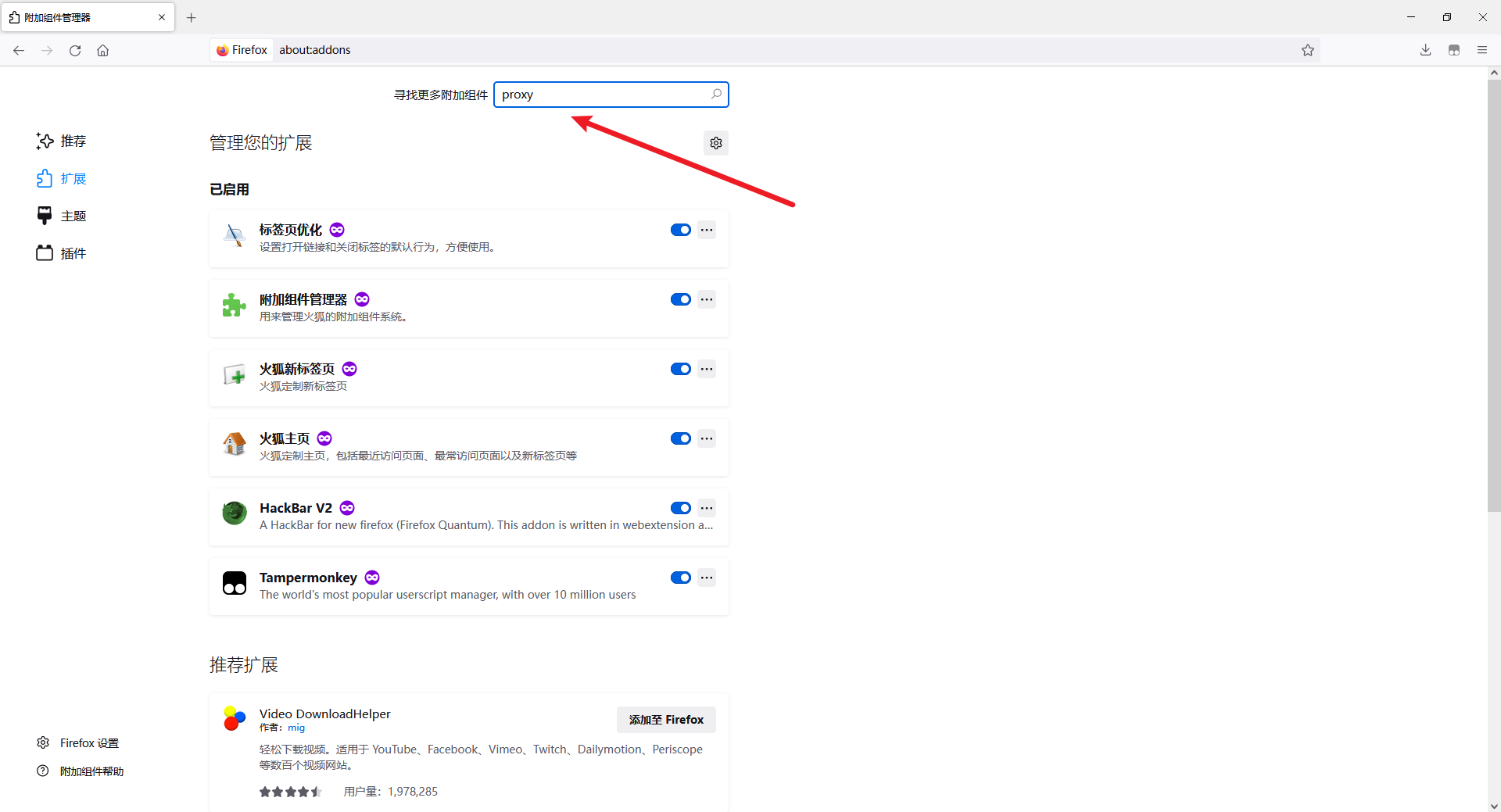Click the add-on search field containing proxy
The image size is (1501, 812).
click(611, 95)
